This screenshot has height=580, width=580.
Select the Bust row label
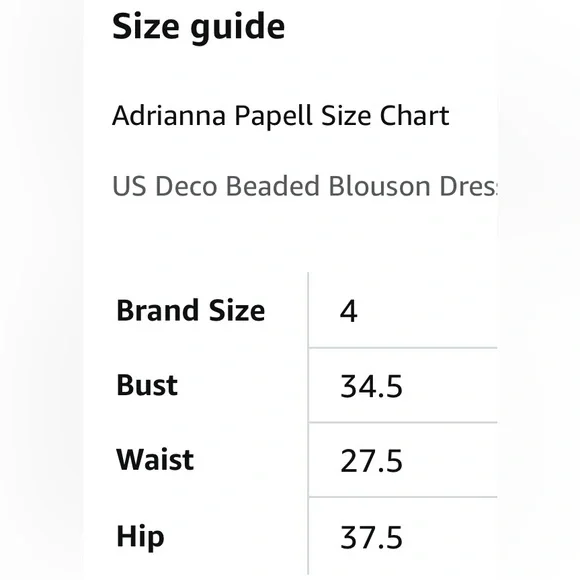(147, 385)
